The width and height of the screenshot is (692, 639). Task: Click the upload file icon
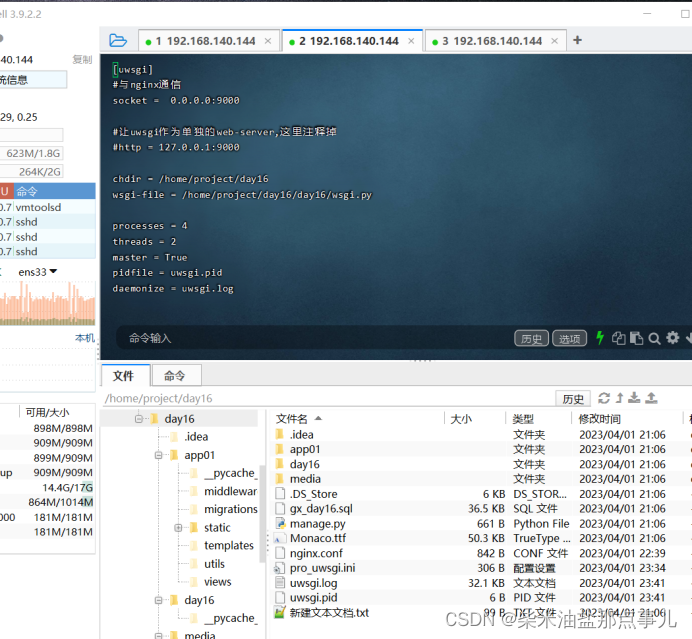(x=651, y=398)
